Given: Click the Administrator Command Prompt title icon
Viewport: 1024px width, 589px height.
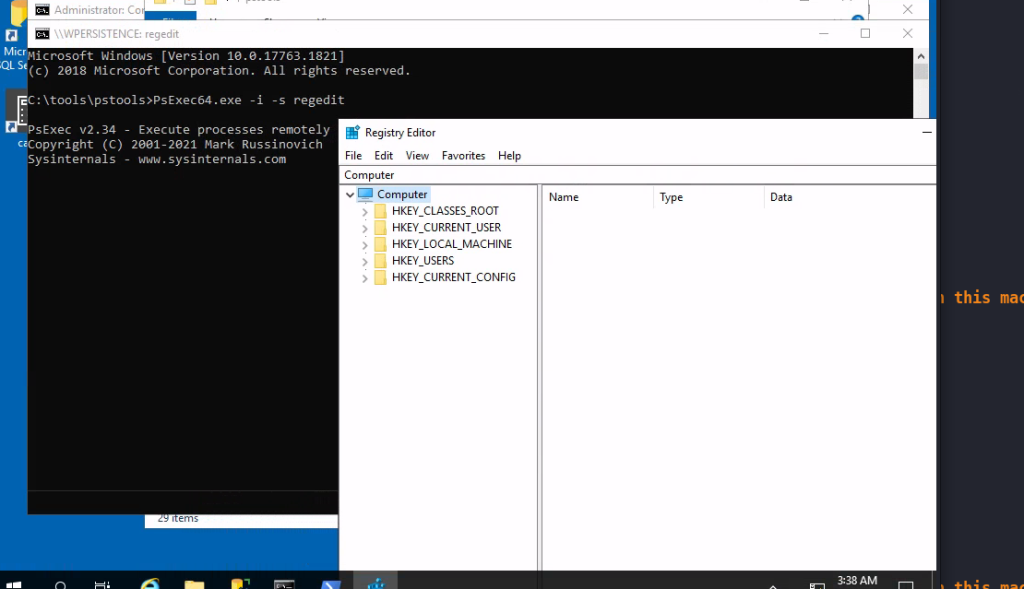Looking at the screenshot, I should tap(42, 10).
